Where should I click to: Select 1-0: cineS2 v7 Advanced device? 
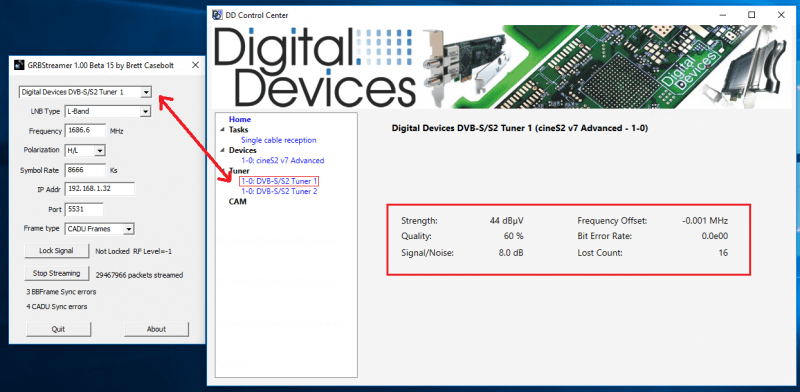(282, 160)
